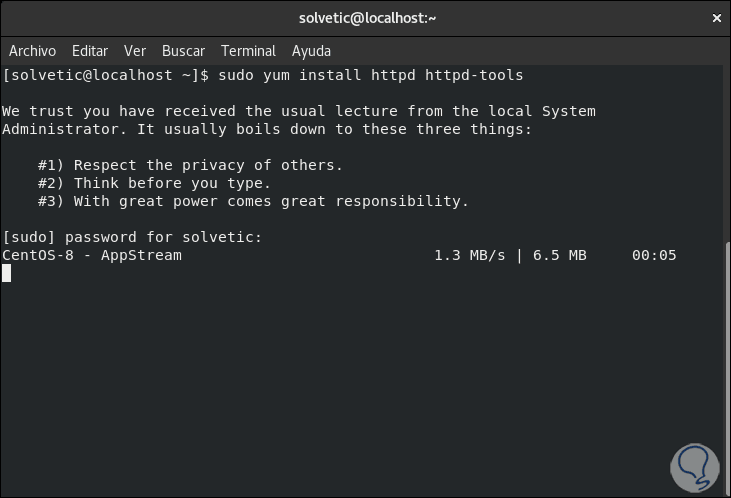Open the Terminal menu
731x498 pixels.
coord(248,51)
